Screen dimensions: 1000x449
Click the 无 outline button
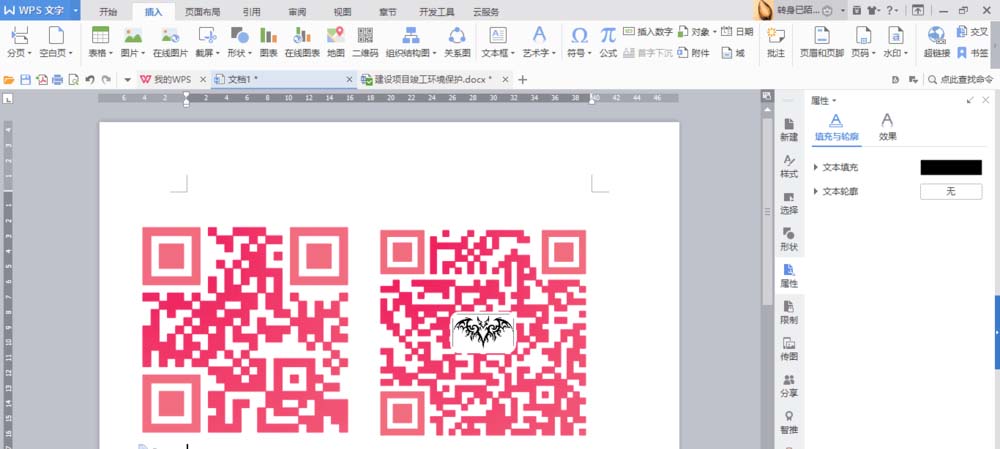pyautogui.click(x=951, y=191)
